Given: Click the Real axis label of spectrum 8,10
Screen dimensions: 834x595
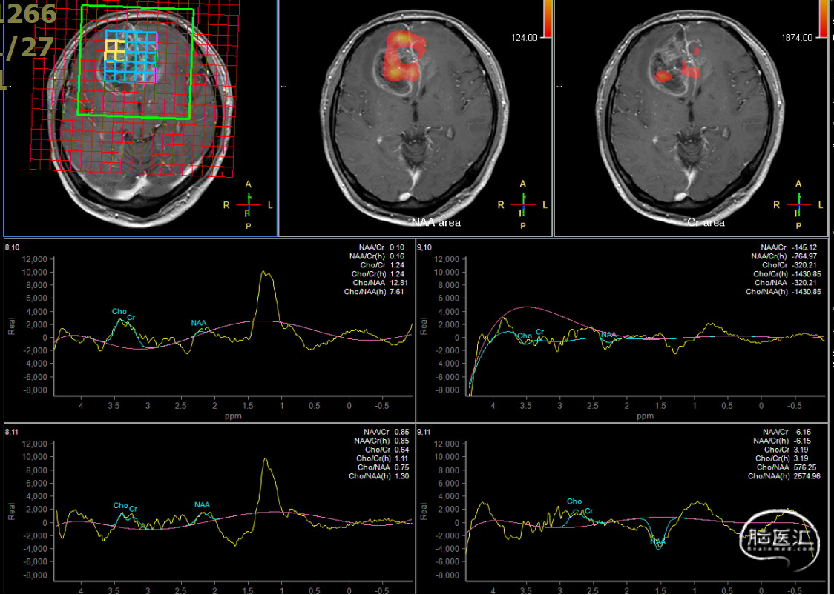Looking at the screenshot, I should pos(11,325).
